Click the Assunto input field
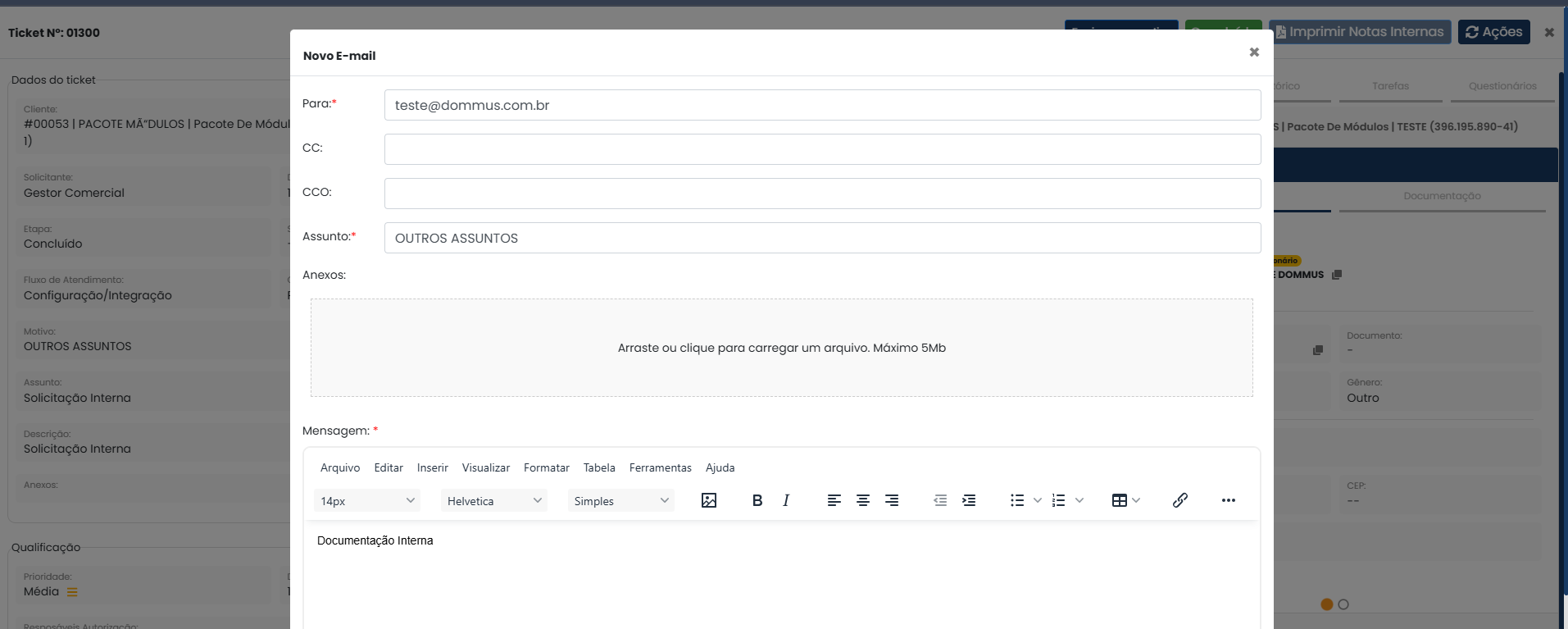1568x629 pixels. click(x=822, y=238)
